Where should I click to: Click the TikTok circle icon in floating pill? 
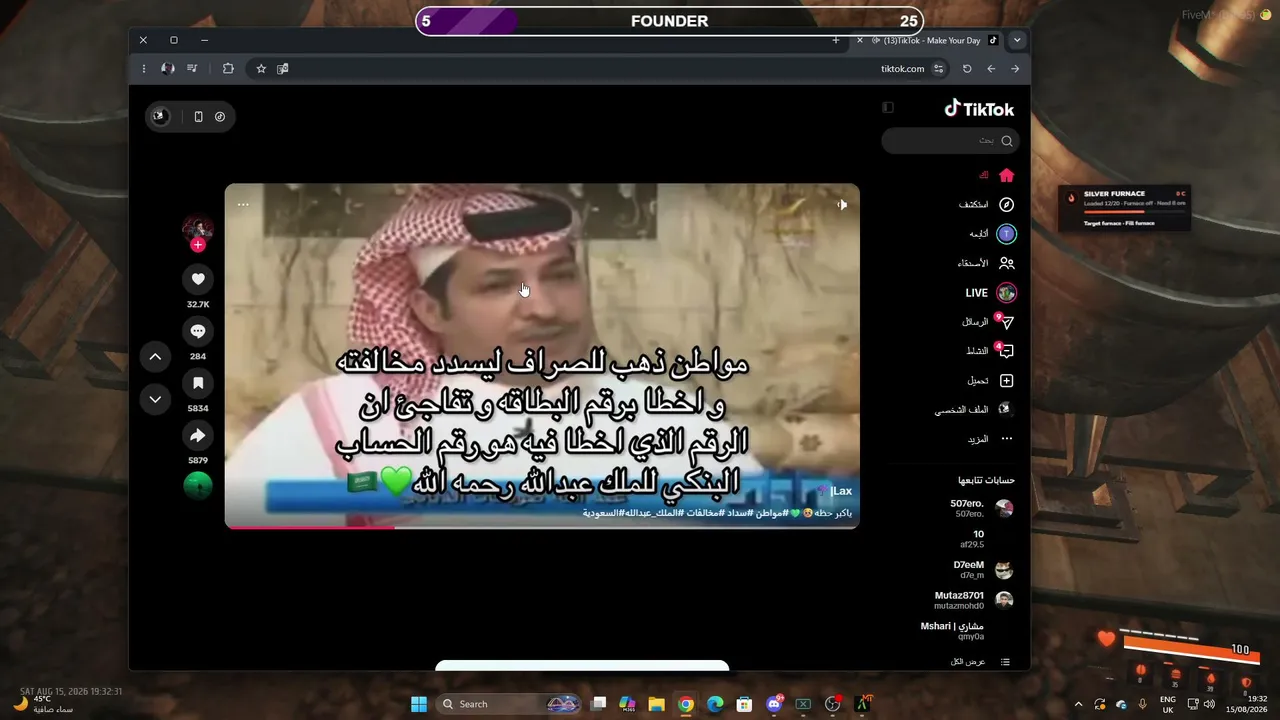220,117
